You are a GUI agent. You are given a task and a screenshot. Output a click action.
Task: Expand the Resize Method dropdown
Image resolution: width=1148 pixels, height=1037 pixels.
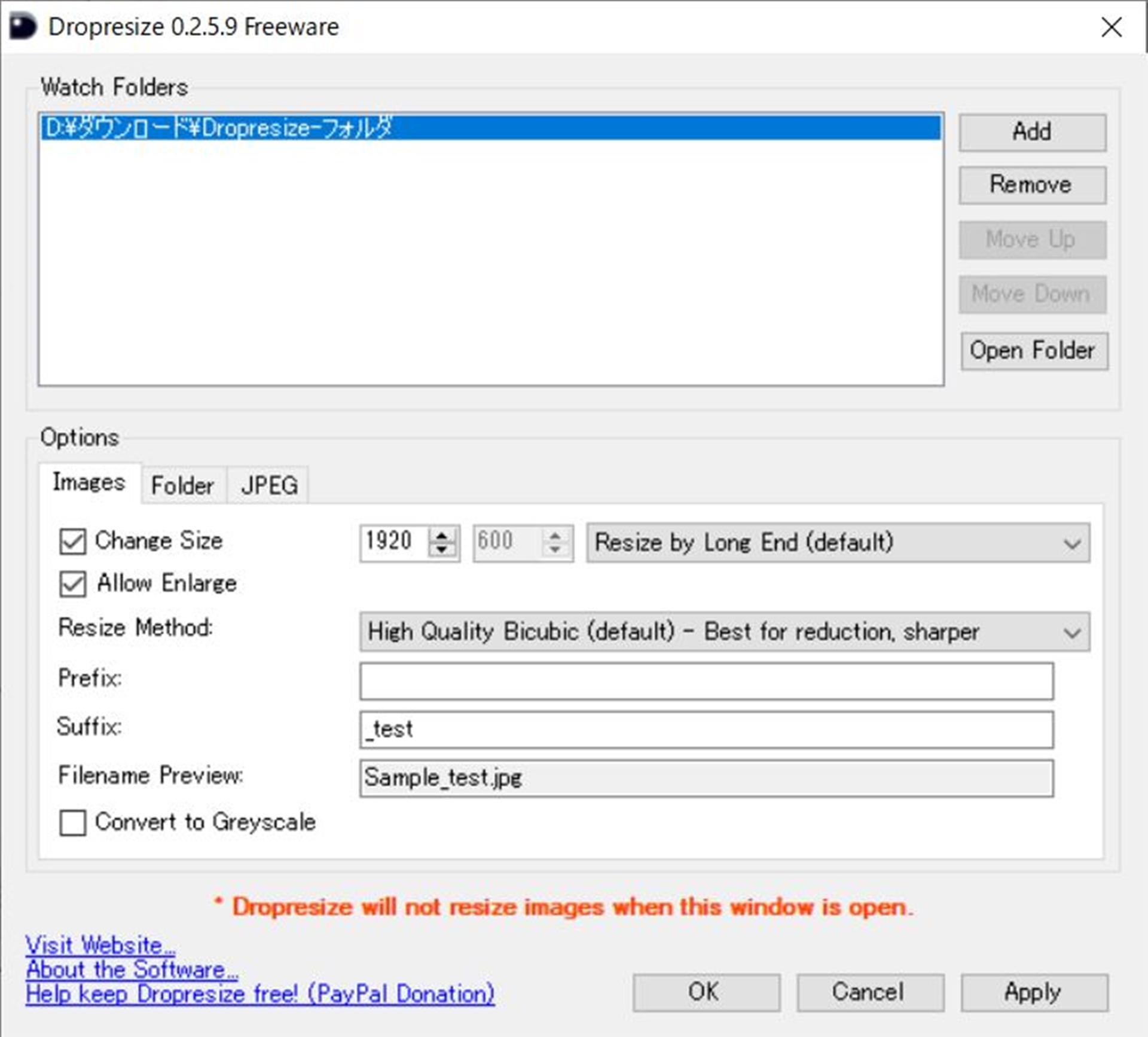click(723, 632)
